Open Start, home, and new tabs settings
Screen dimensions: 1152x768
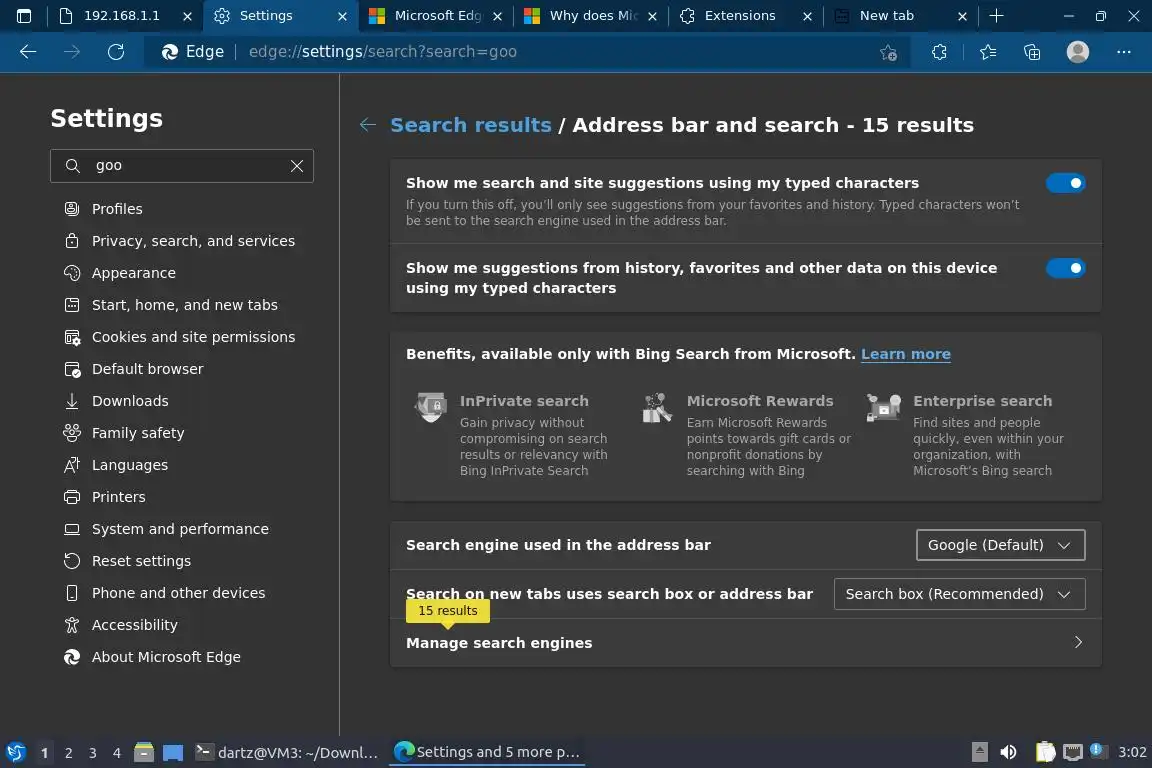tap(184, 305)
